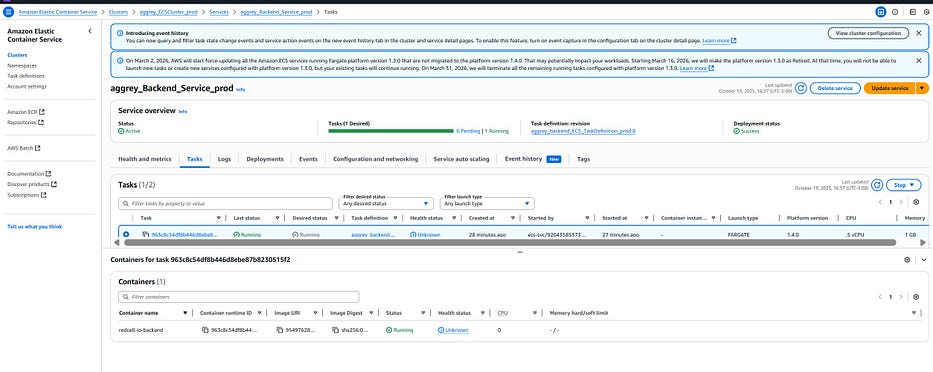Image resolution: width=933 pixels, height=372 pixels.
Task: Open Filter desired status dropdown
Action: [x=386, y=203]
